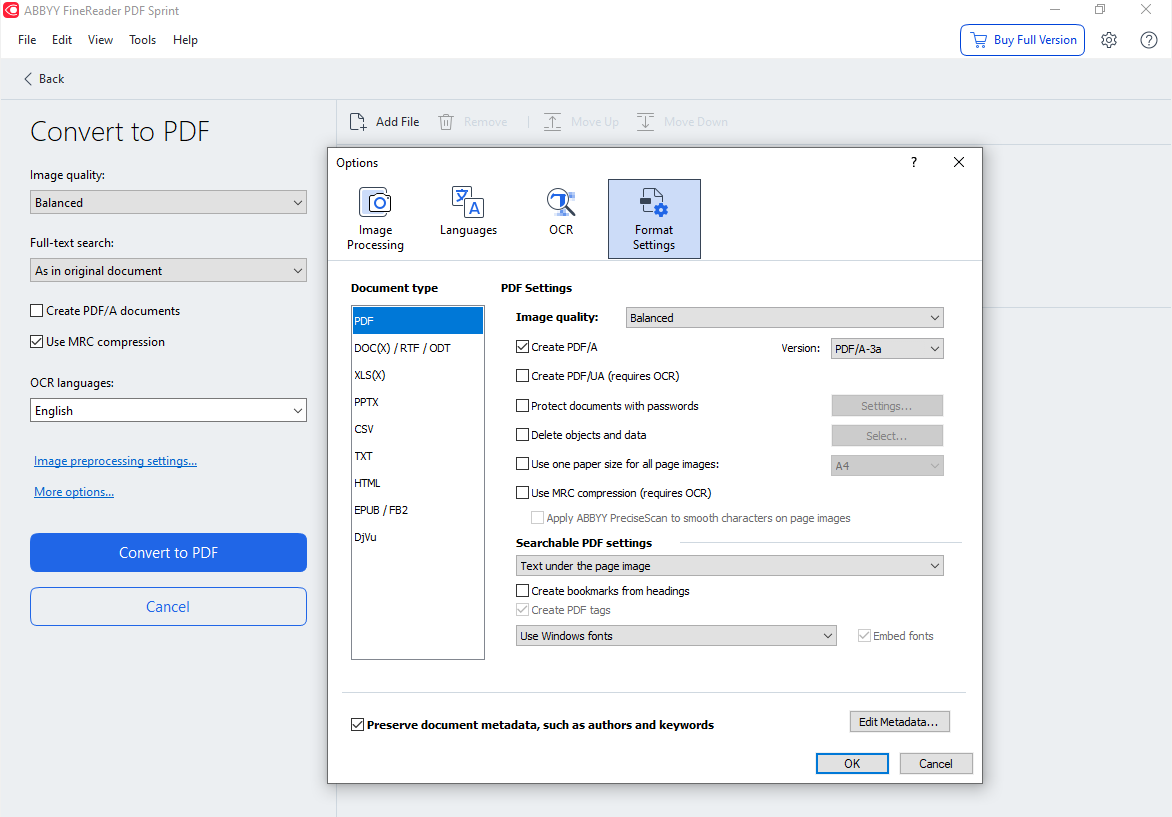Check Create bookmarks from headings
Image resolution: width=1172 pixels, height=817 pixels.
pos(522,591)
